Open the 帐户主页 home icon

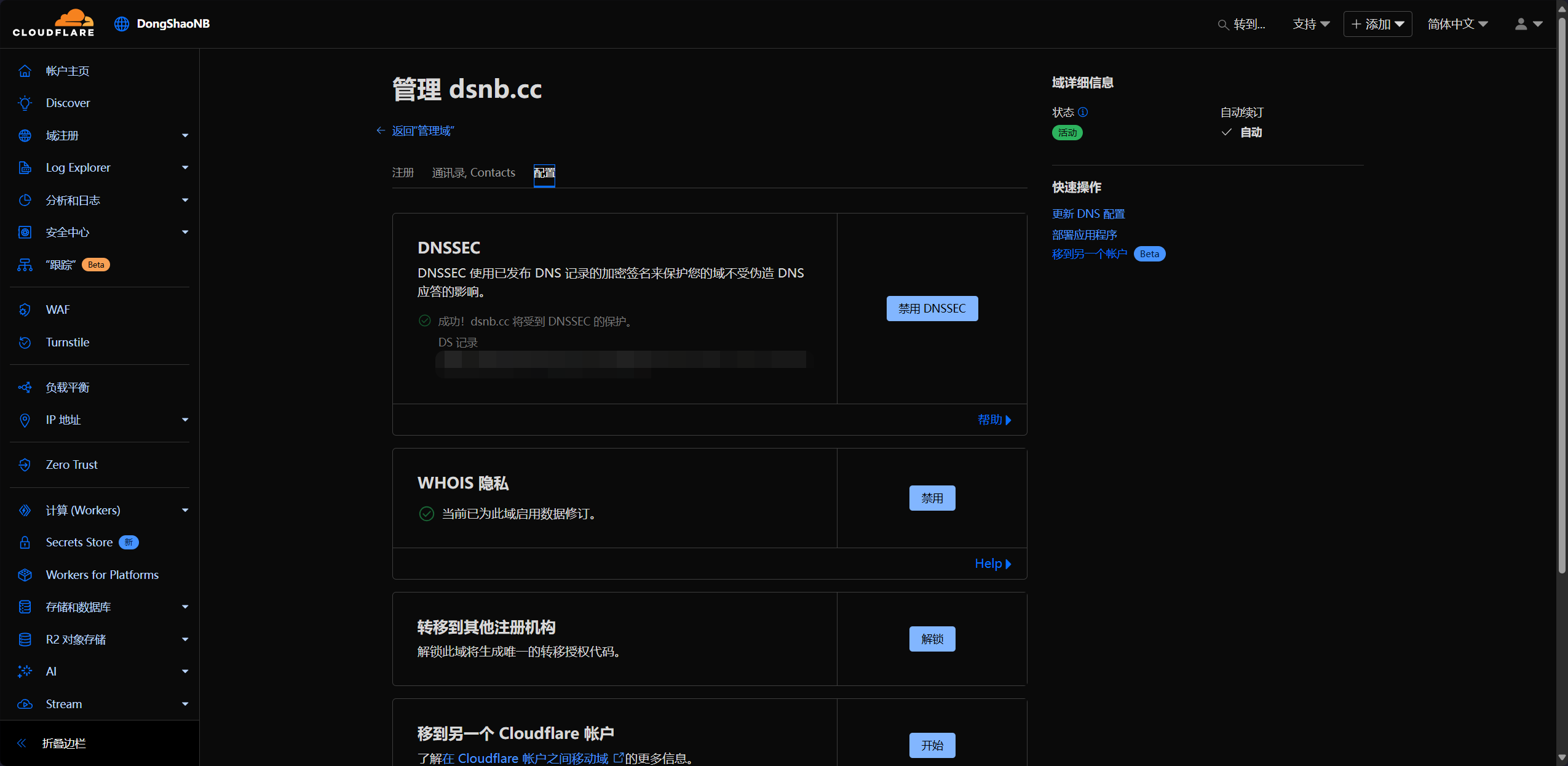pyautogui.click(x=25, y=71)
